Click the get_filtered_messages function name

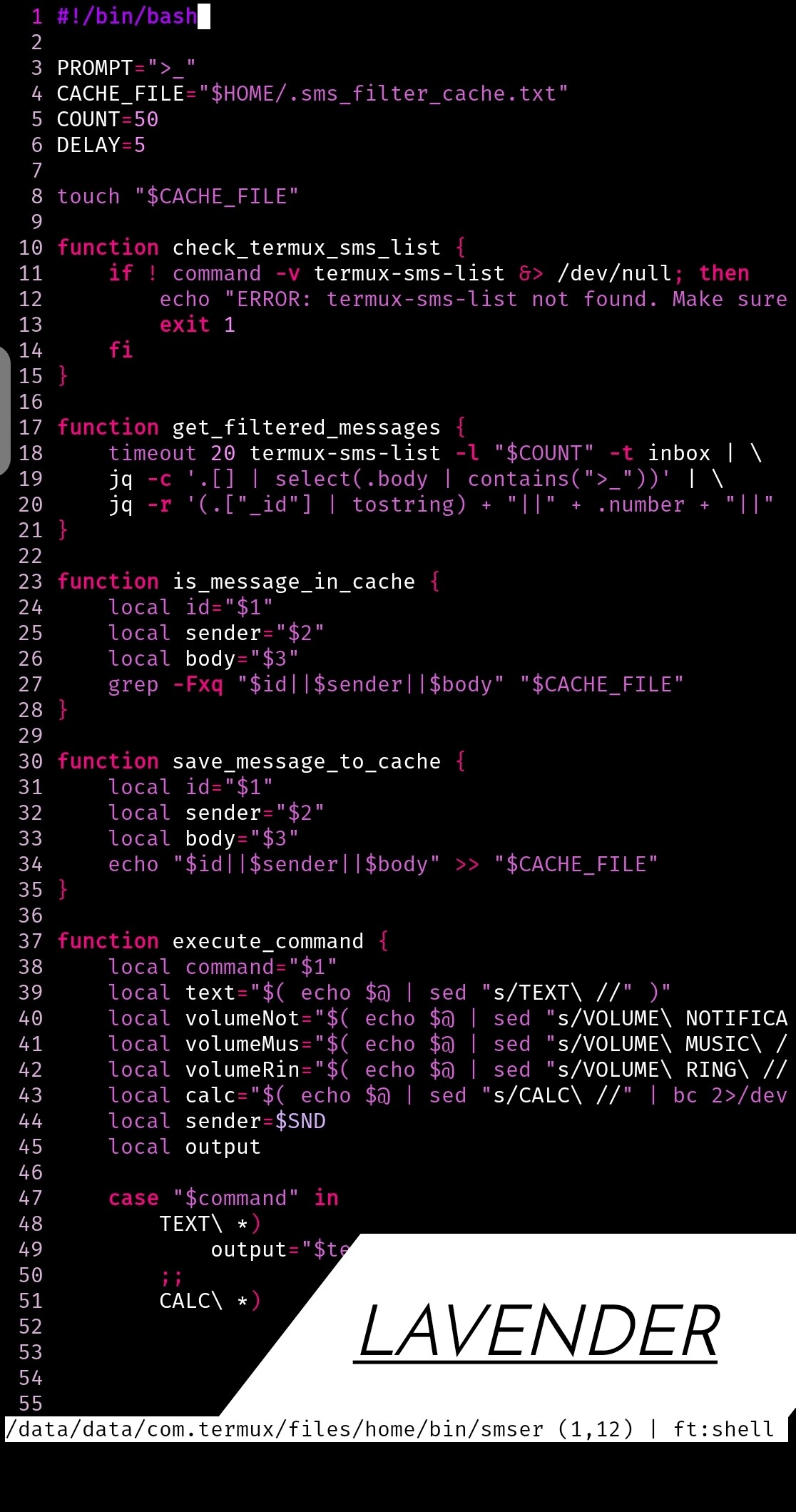click(307, 427)
